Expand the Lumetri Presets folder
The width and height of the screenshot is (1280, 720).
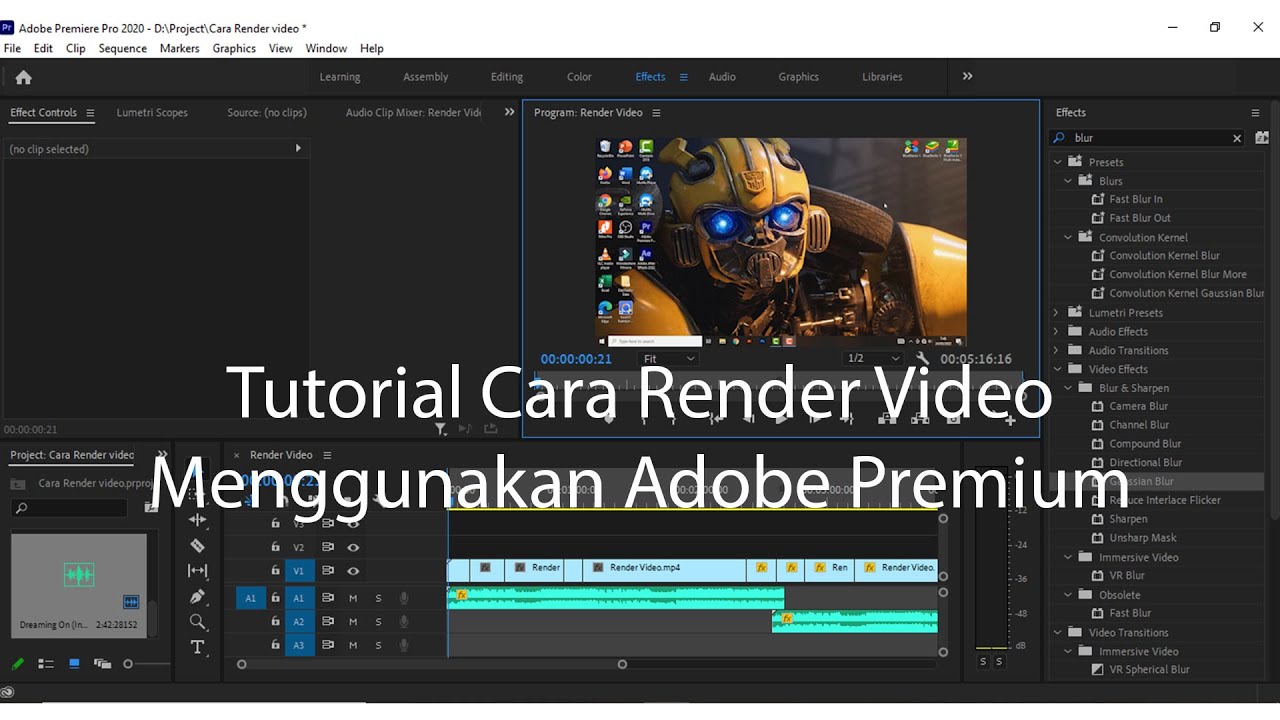pos(1057,313)
